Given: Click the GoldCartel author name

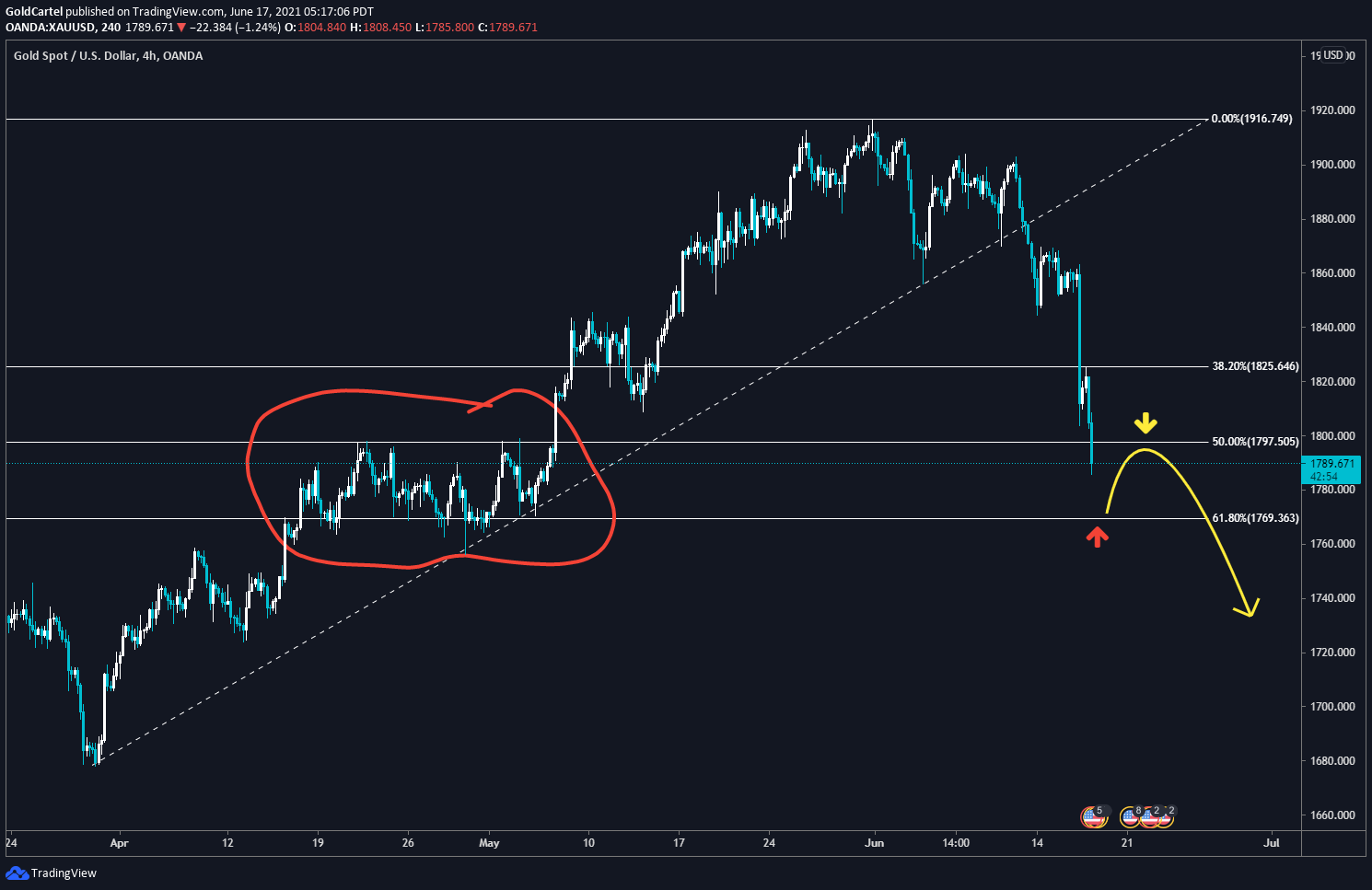Looking at the screenshot, I should [x=34, y=12].
